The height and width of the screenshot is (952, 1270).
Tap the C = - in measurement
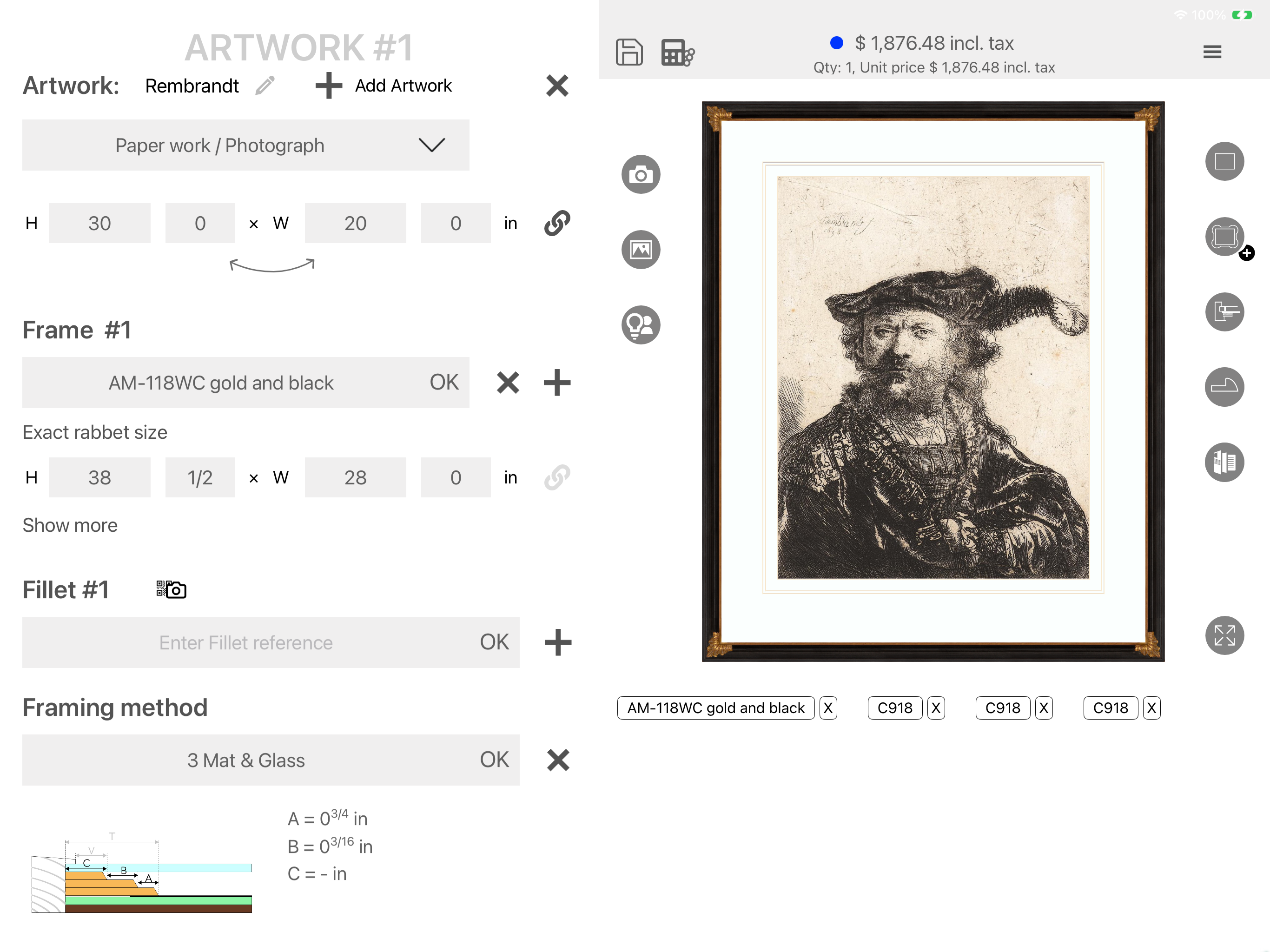pos(317,873)
